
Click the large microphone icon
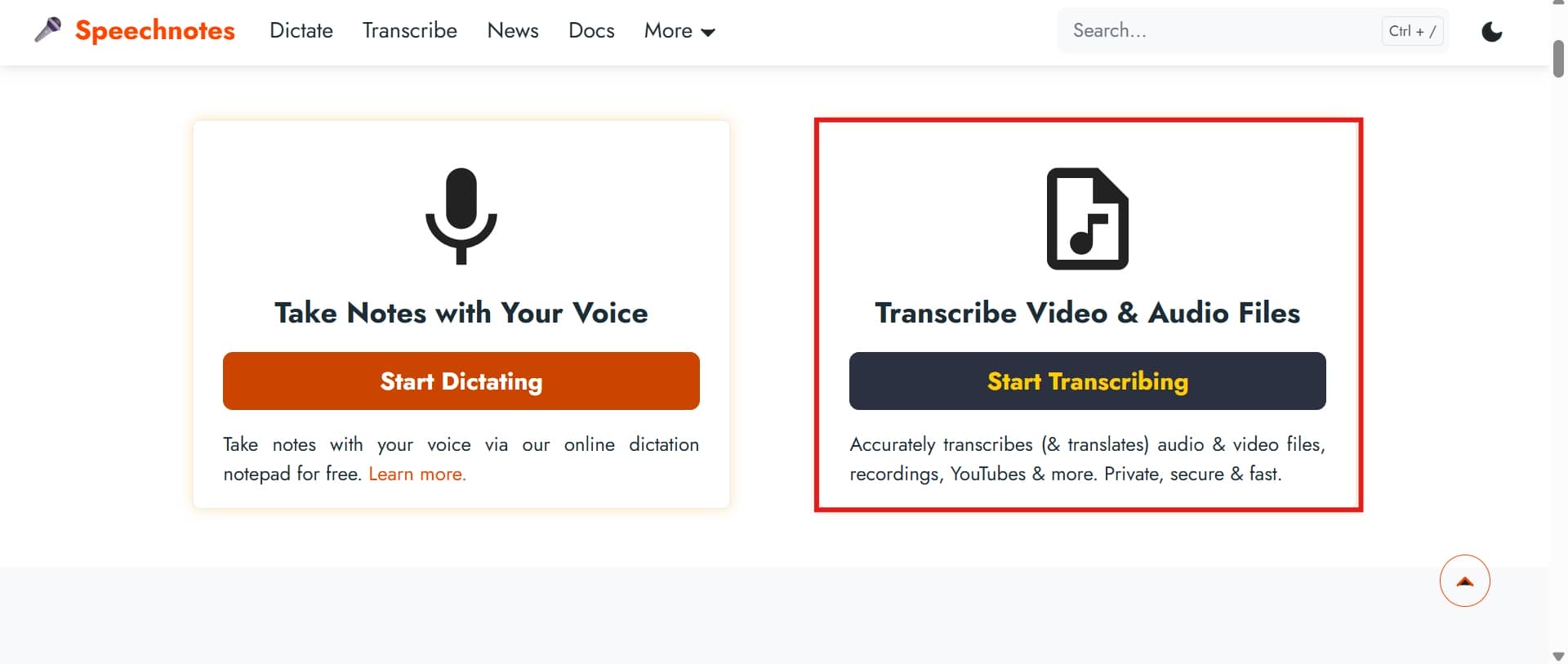coord(461,216)
